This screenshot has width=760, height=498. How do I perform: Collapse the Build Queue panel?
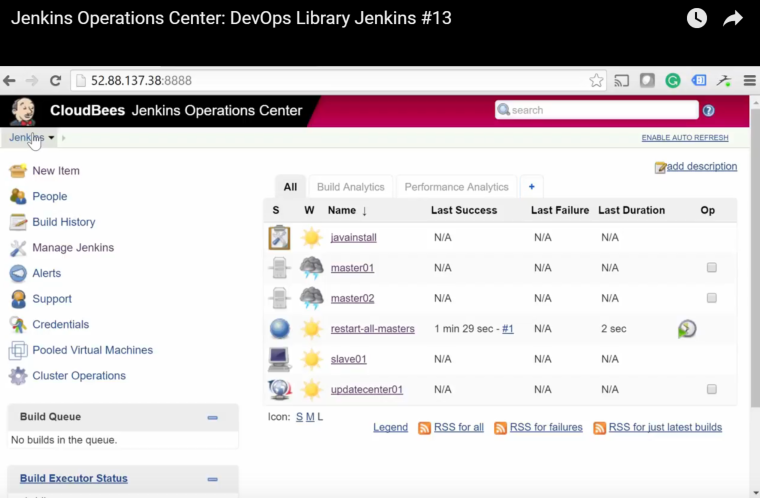point(212,417)
